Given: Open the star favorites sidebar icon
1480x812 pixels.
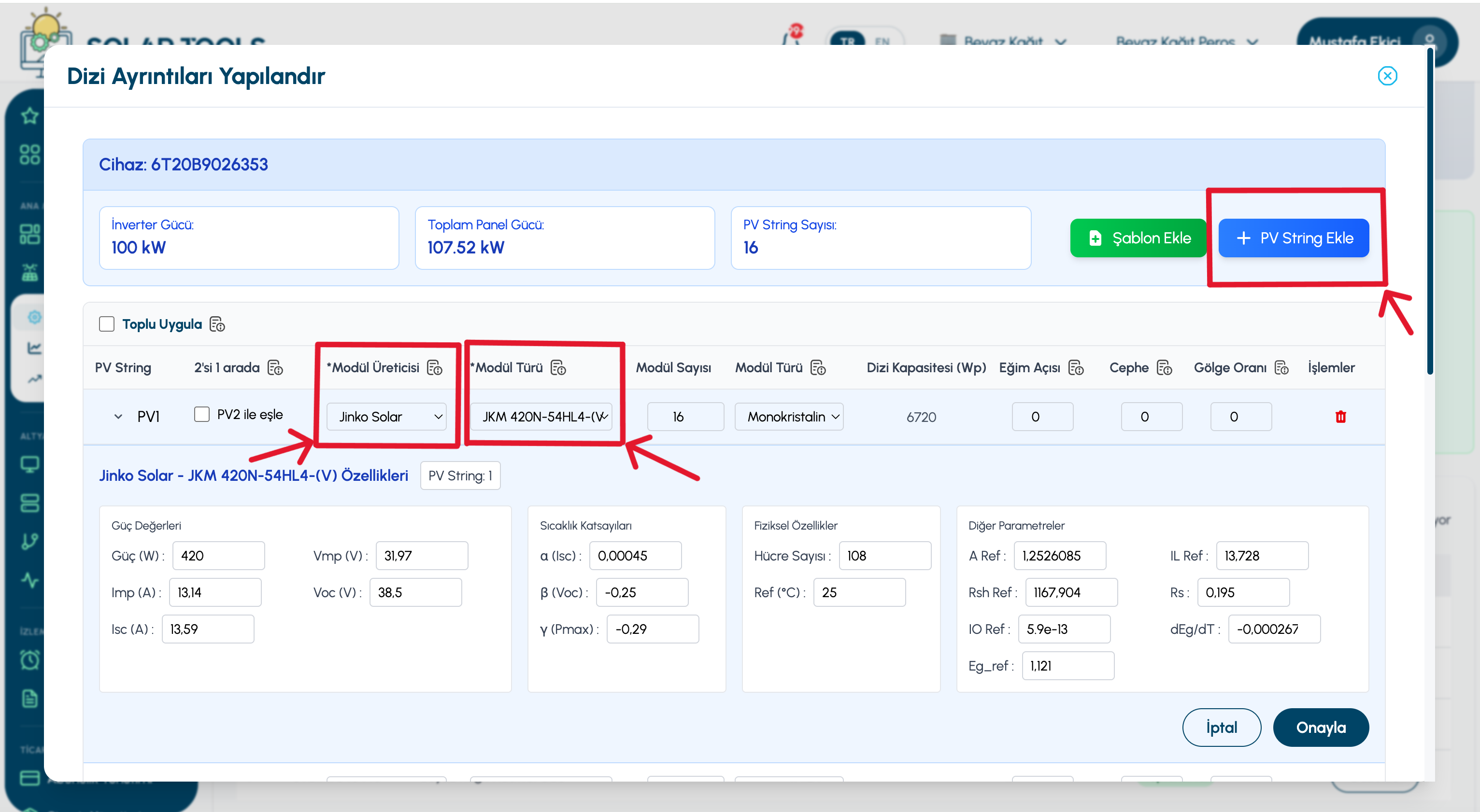Looking at the screenshot, I should point(29,116).
